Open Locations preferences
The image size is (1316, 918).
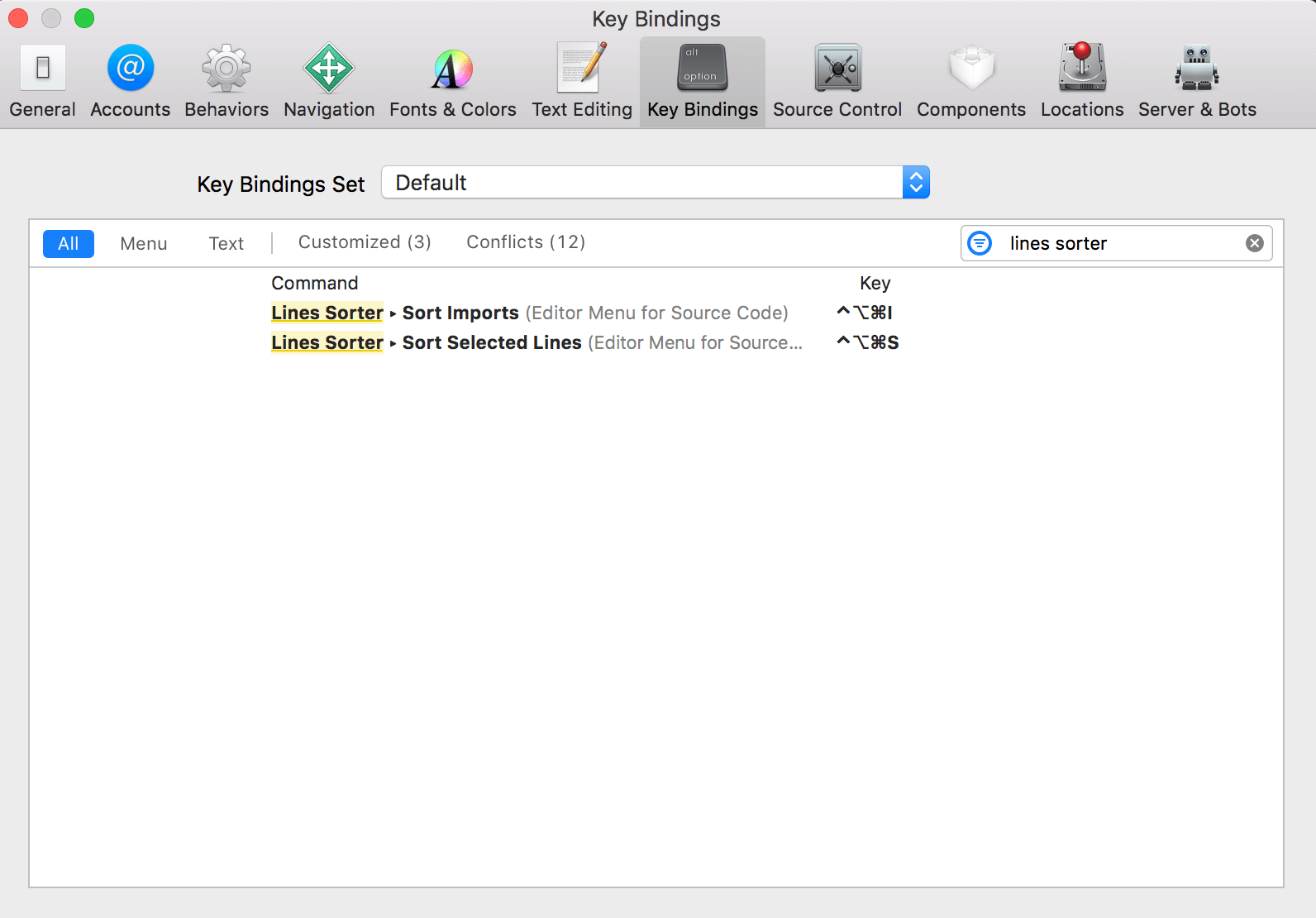point(1082,82)
